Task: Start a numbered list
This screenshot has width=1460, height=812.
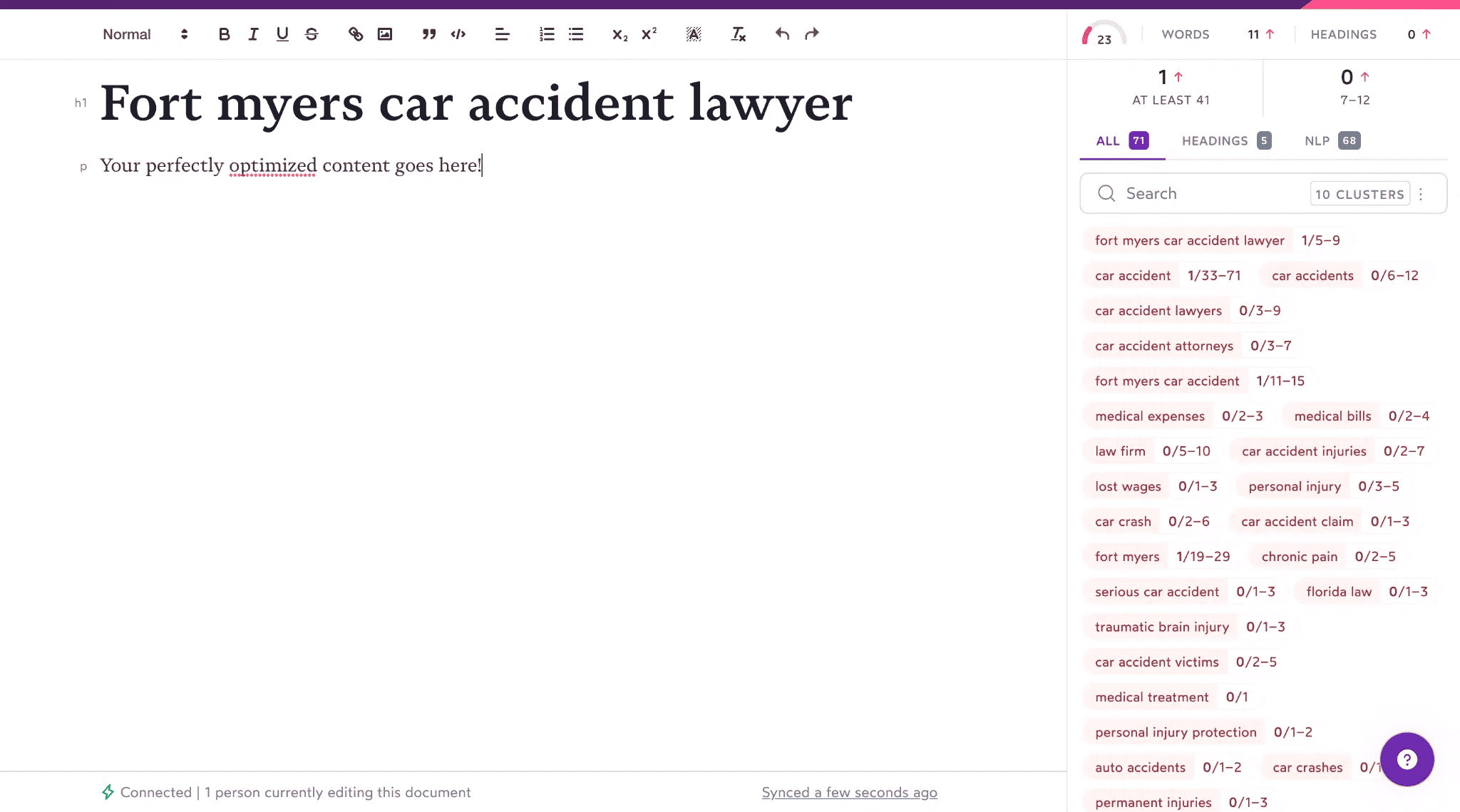Action: coord(547,34)
